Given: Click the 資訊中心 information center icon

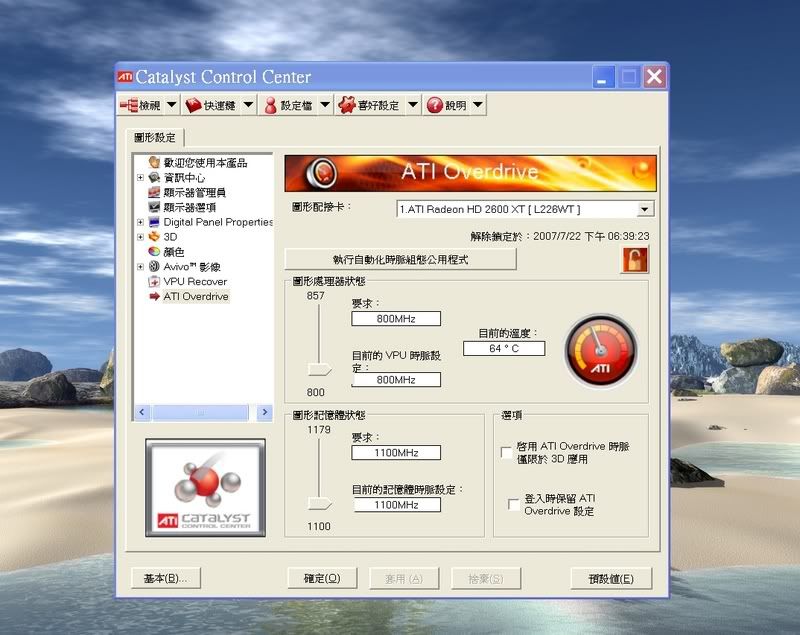Looking at the screenshot, I should point(154,177).
